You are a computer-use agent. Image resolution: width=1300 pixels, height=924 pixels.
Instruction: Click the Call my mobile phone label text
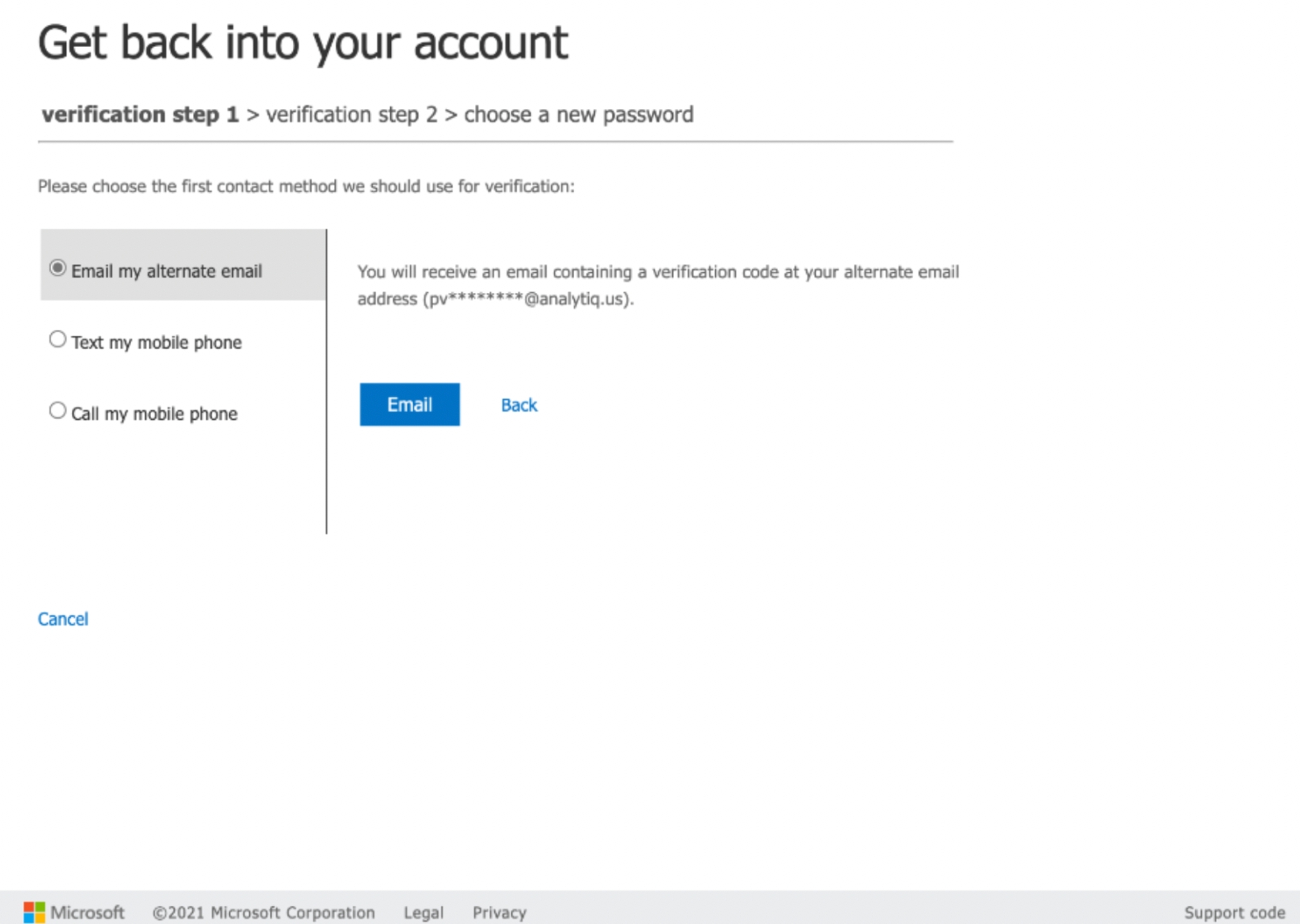154,414
